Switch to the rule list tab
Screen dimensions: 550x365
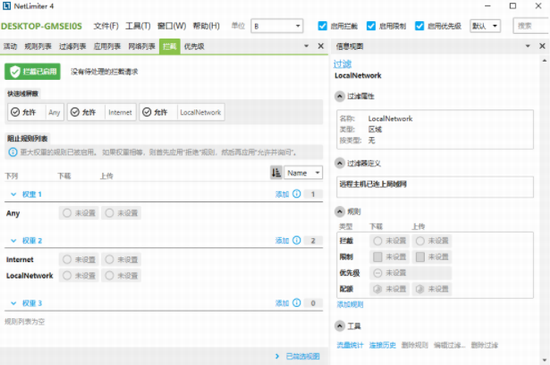[38, 46]
